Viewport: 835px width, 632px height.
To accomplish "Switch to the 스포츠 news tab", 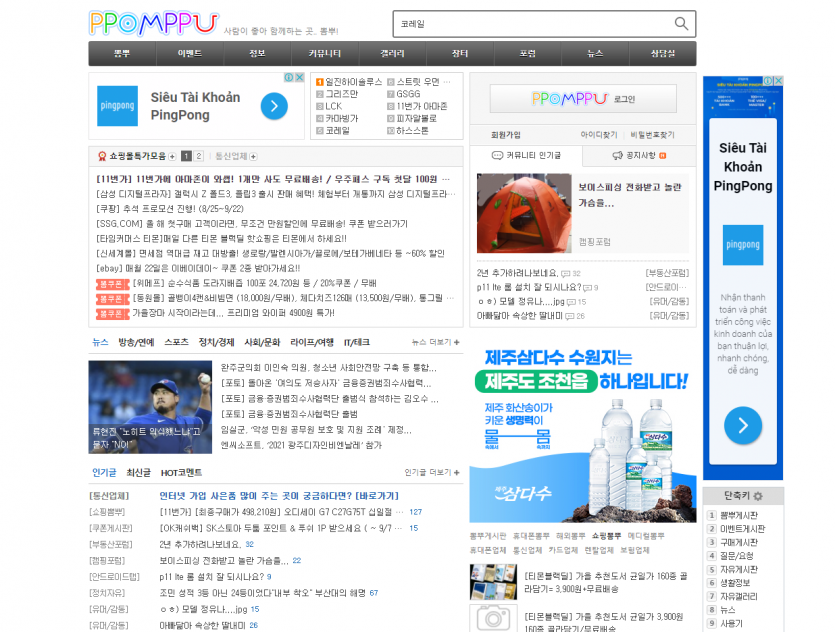I will [176, 342].
